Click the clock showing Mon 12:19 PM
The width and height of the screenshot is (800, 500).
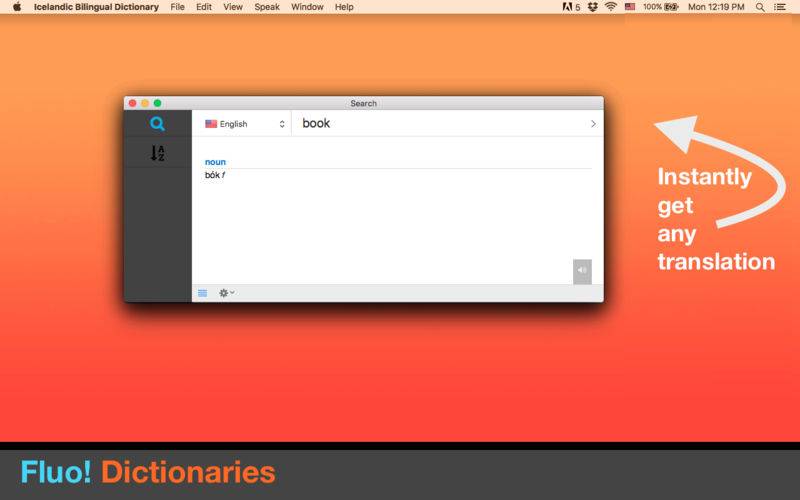coord(716,7)
